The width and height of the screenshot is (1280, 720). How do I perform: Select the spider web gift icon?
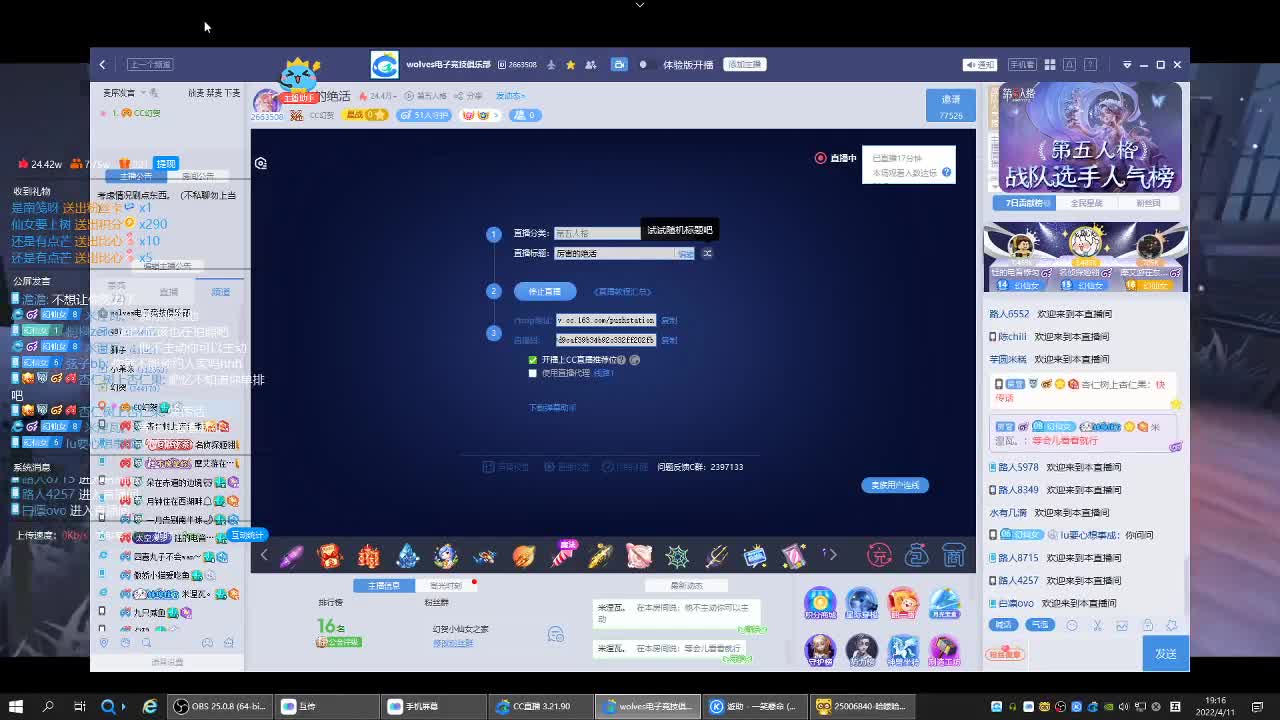(677, 555)
